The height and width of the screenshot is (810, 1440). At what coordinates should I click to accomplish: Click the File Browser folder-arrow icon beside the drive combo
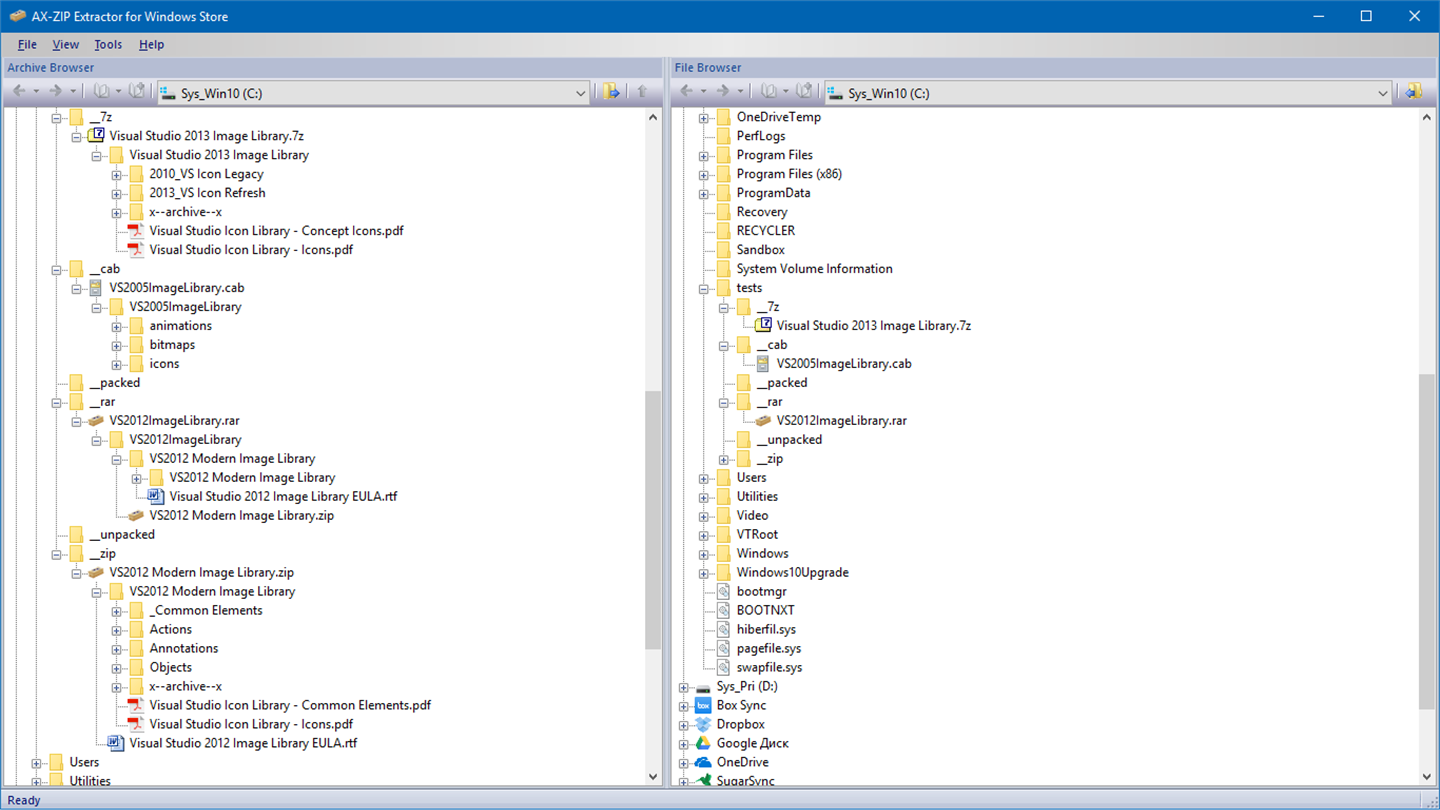(x=1413, y=92)
